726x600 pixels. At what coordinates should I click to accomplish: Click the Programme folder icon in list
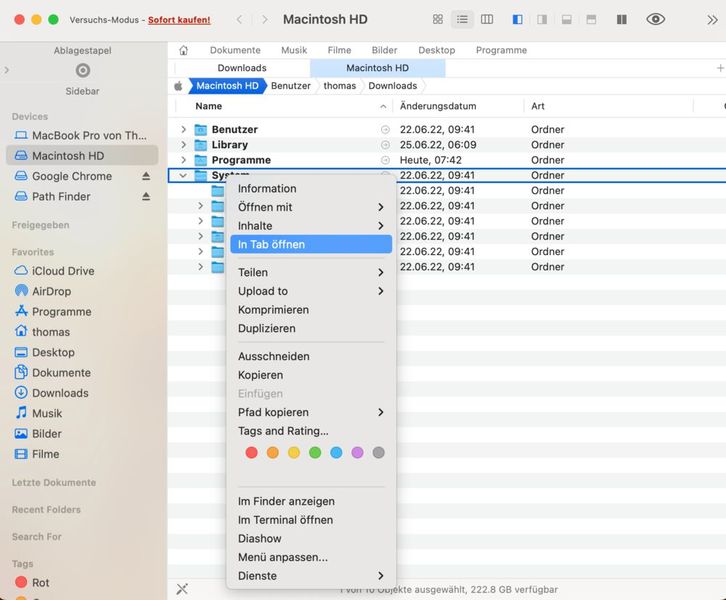[x=200, y=160]
